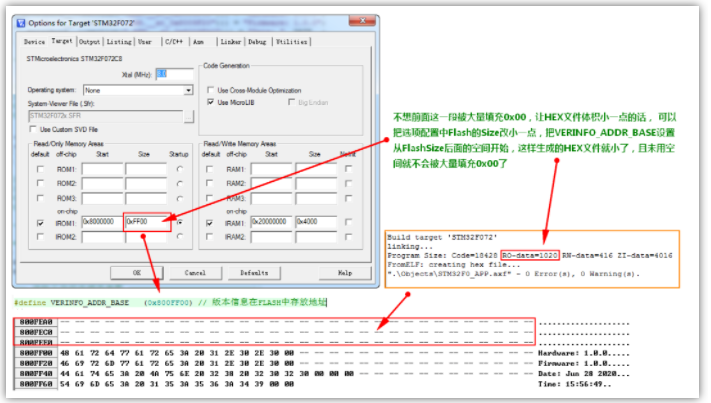Click the Xtal (MHz) input field
This screenshot has height=403, width=711.
point(175,74)
